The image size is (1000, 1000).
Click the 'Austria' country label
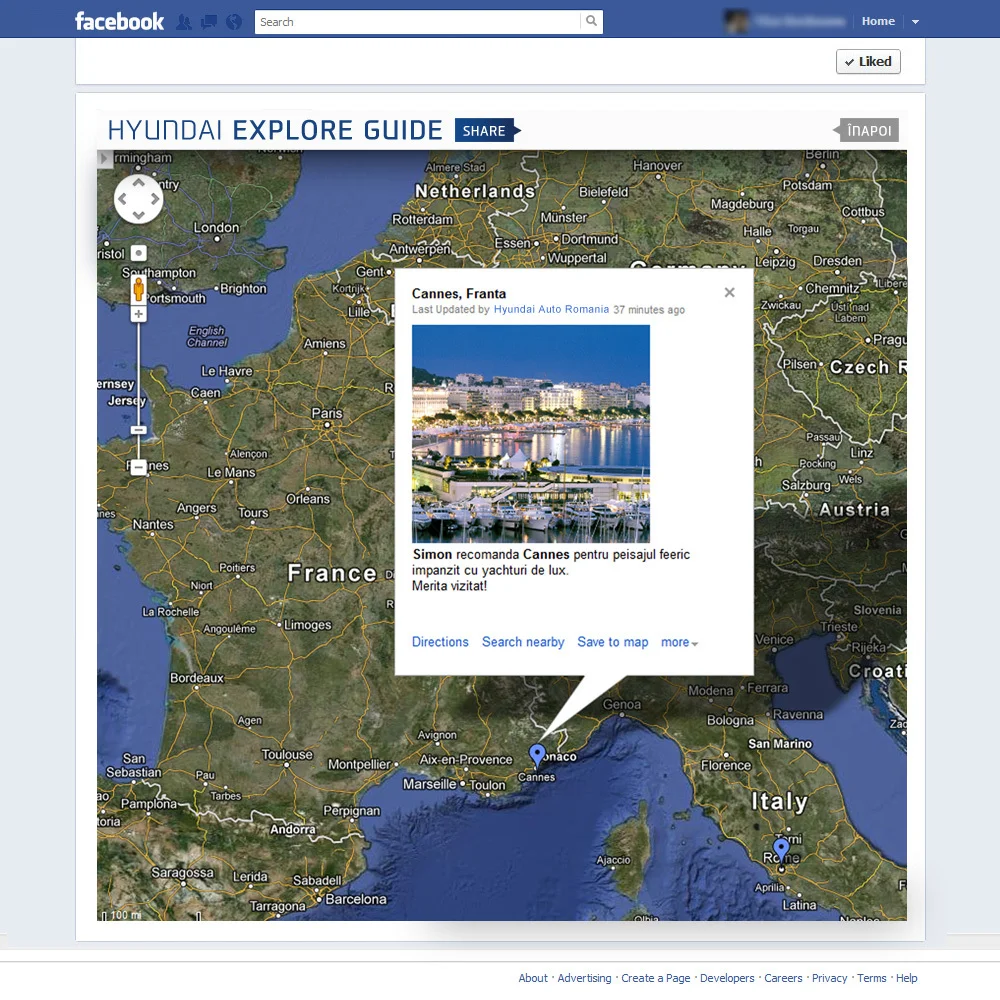pyautogui.click(x=855, y=510)
